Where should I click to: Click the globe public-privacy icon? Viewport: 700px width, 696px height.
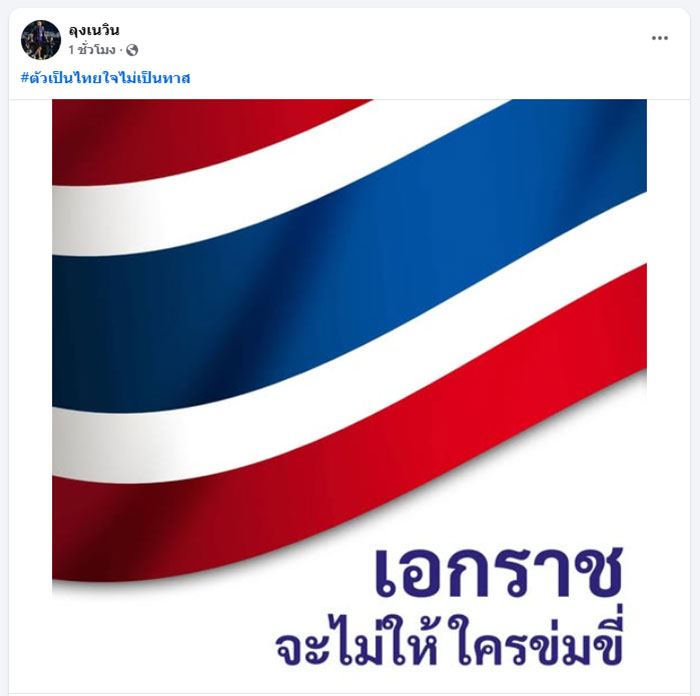[x=132, y=50]
